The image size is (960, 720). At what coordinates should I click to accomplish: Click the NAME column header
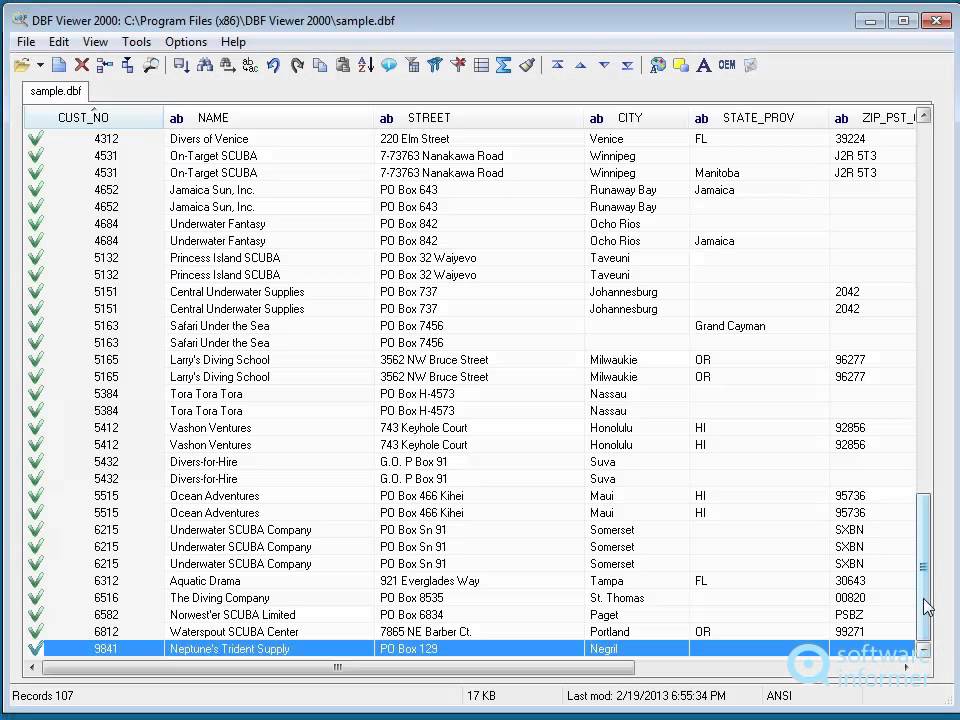point(269,118)
